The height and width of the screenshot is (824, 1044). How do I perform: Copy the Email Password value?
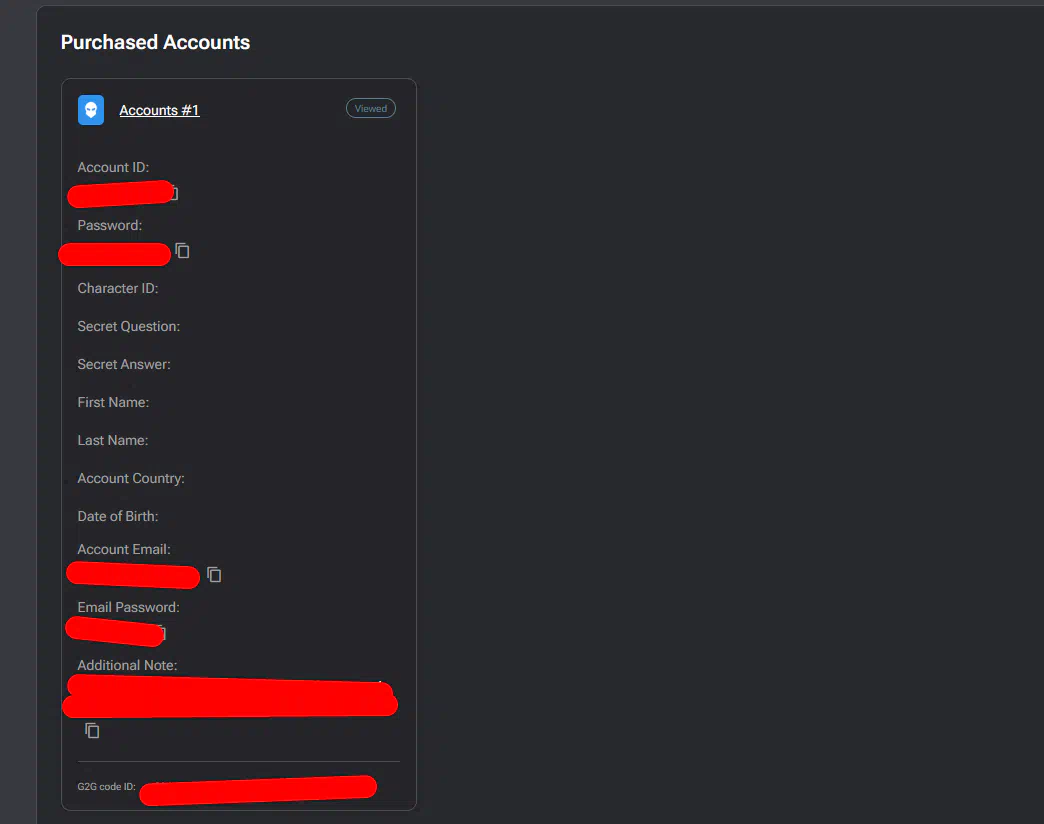point(161,633)
